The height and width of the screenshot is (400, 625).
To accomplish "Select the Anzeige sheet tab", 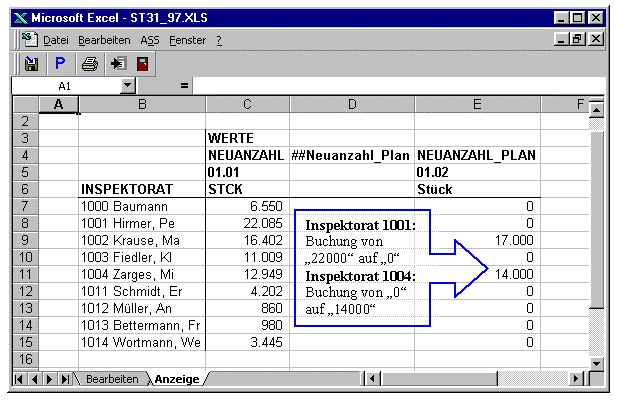I will [x=175, y=380].
